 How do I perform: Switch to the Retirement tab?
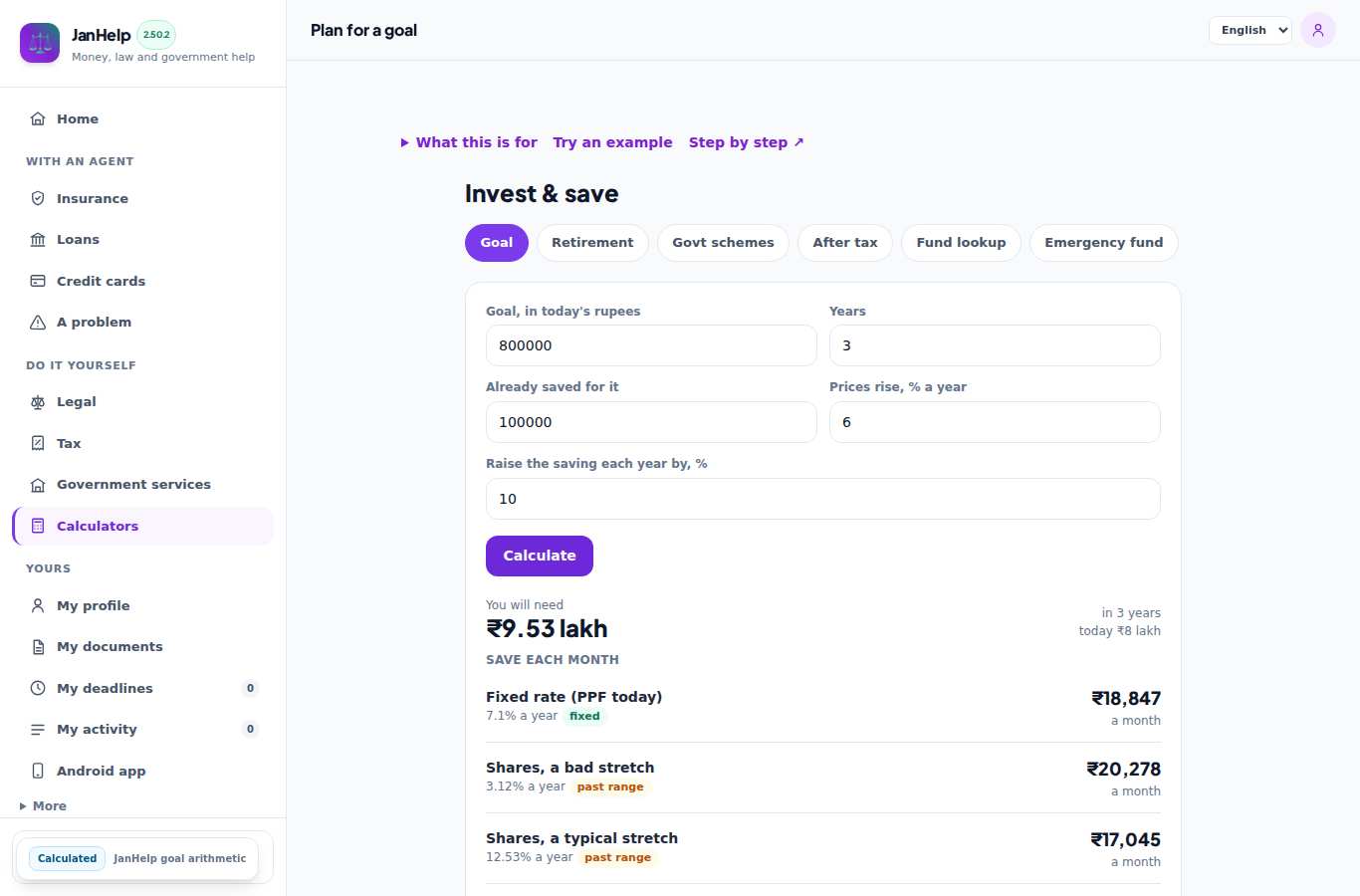pos(592,243)
